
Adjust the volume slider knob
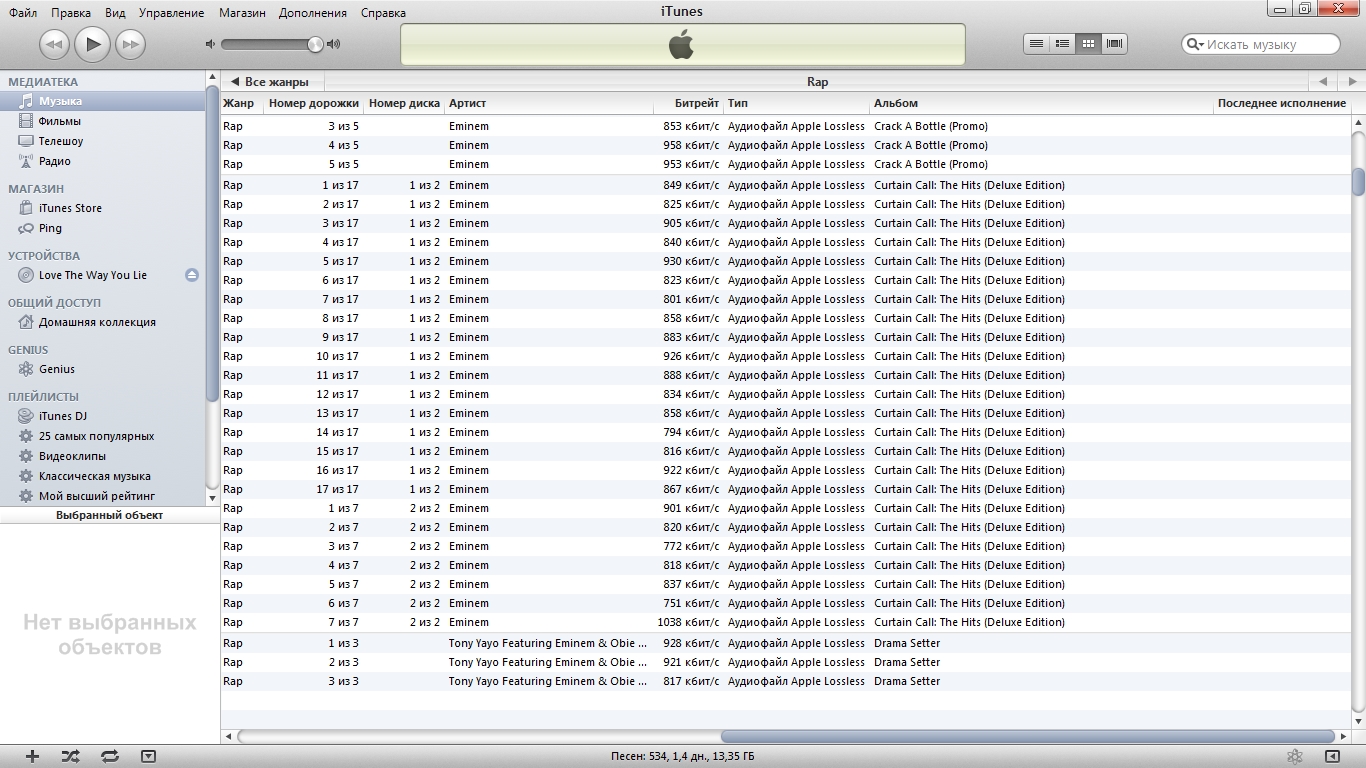pos(315,44)
